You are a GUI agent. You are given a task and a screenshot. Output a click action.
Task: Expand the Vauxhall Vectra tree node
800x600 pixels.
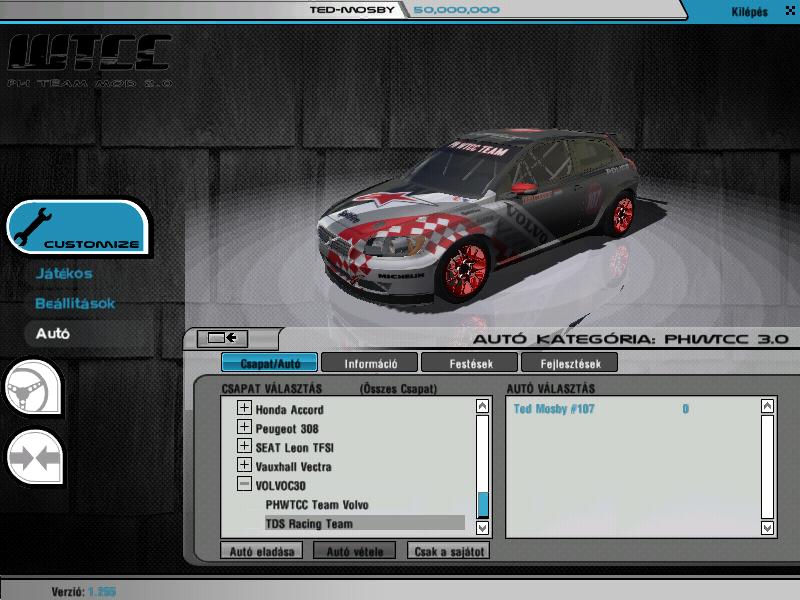244,464
